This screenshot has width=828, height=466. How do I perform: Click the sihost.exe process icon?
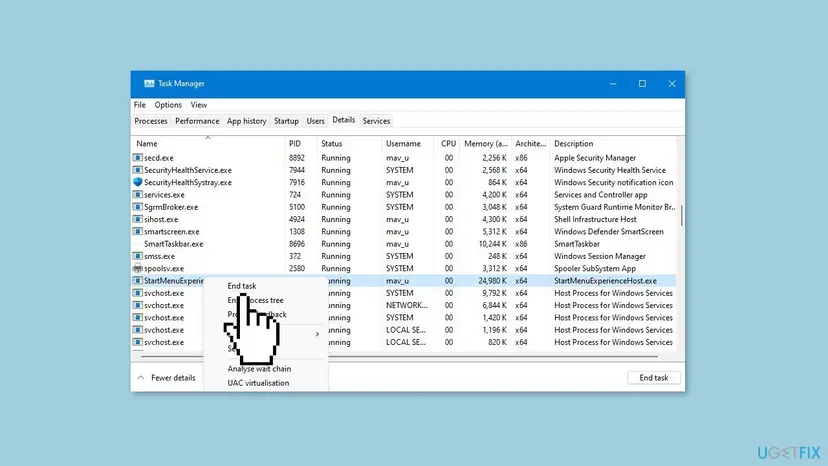(x=137, y=219)
